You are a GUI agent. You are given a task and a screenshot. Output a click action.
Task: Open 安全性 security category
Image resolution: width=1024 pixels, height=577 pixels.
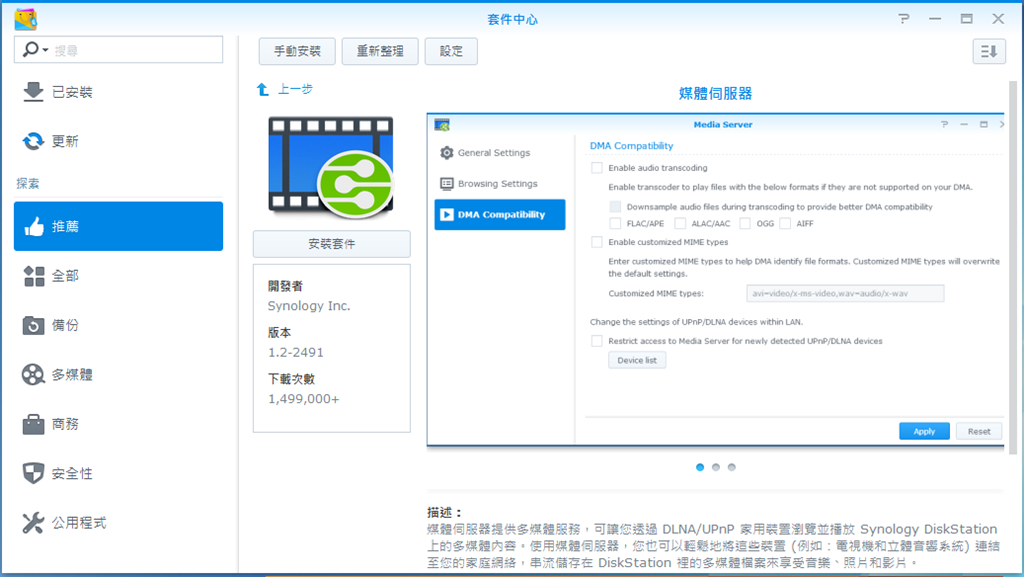tap(118, 473)
